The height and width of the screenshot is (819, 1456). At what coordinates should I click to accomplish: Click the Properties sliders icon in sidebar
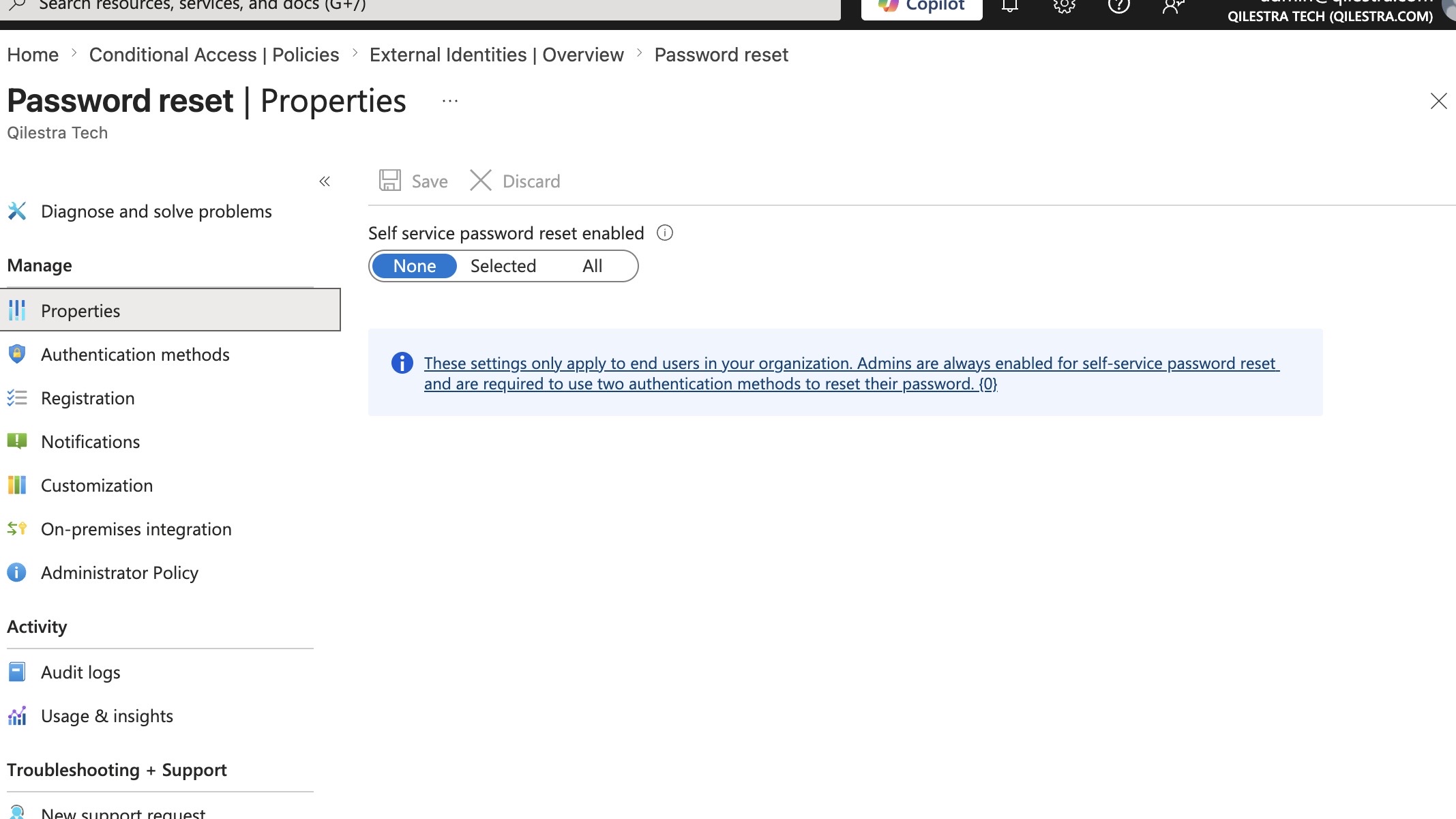coord(17,310)
